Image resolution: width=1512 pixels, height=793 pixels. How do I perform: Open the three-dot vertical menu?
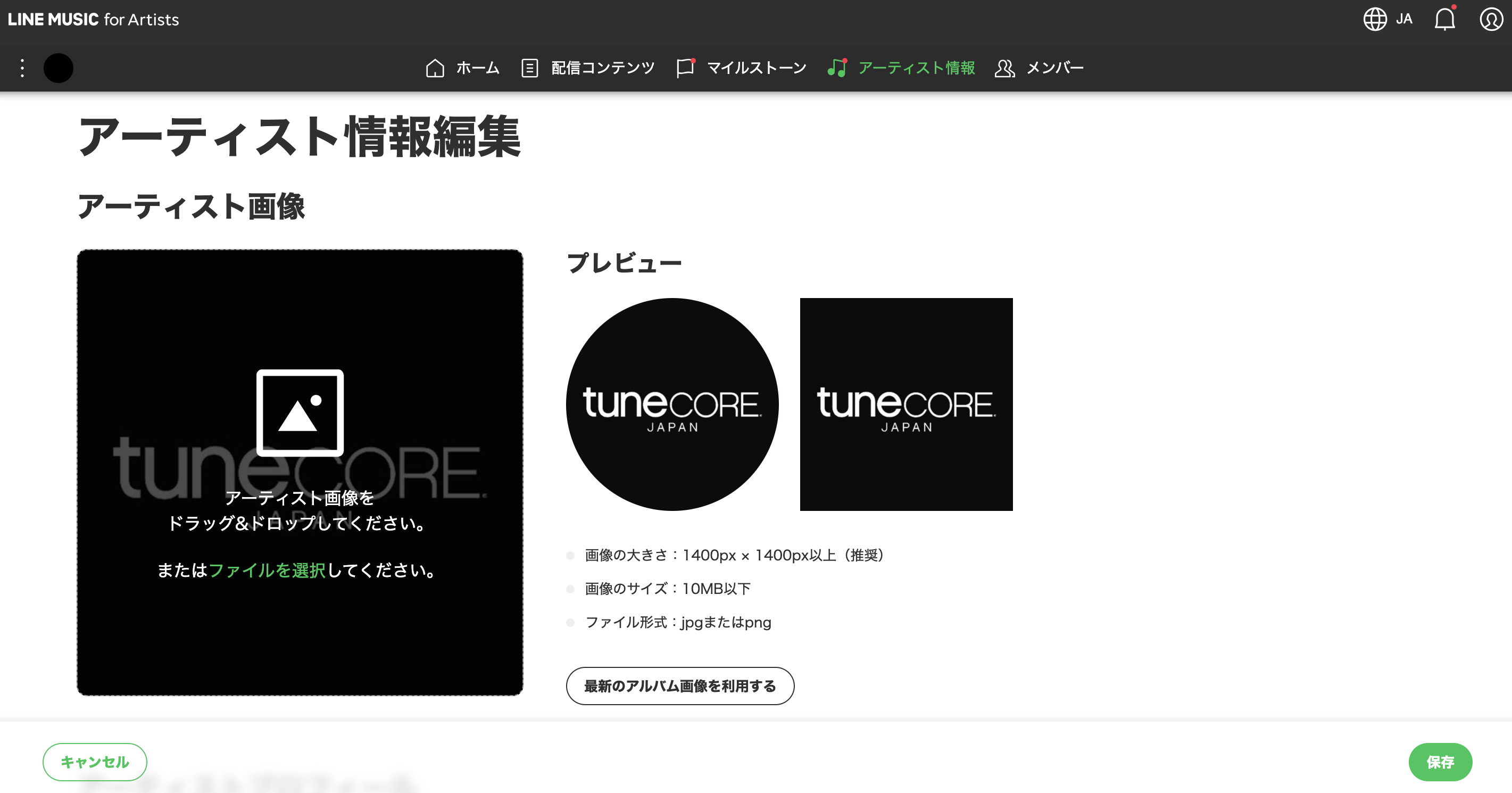(22, 68)
